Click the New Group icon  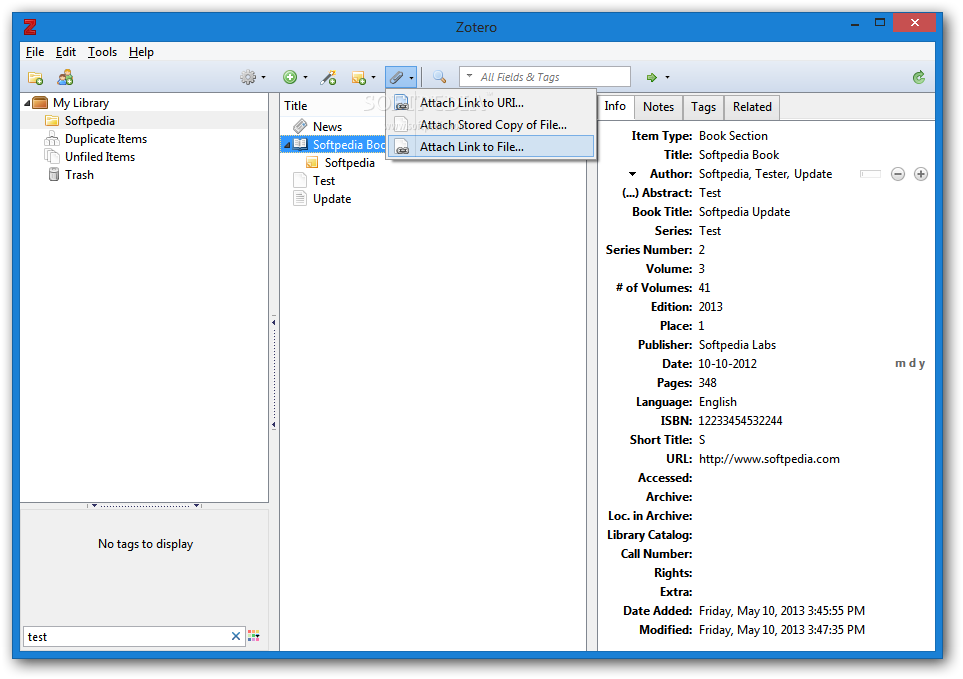[65, 77]
